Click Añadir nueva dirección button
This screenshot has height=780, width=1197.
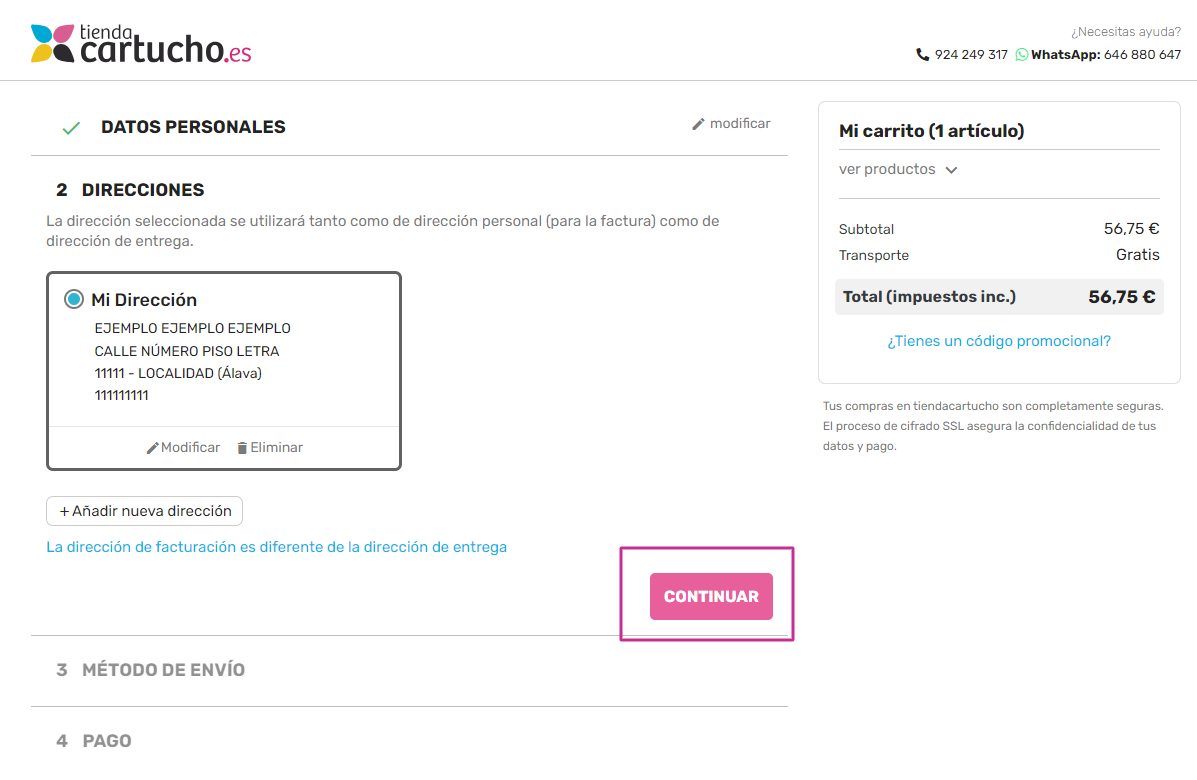tap(144, 511)
